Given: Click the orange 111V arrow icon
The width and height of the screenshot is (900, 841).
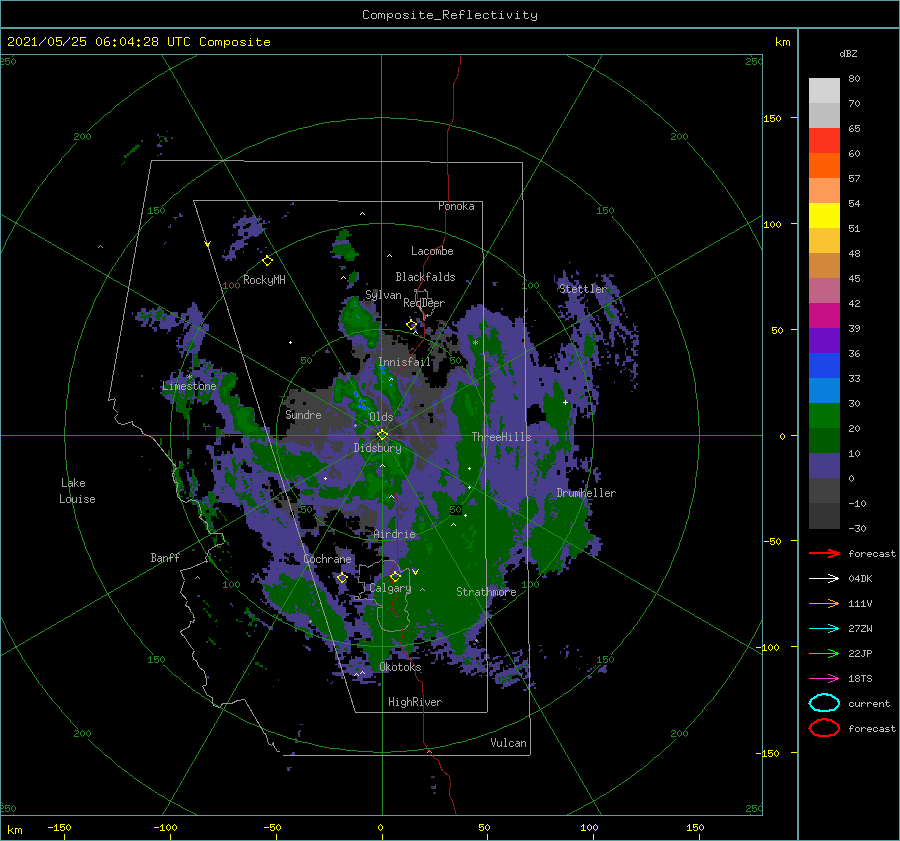Looking at the screenshot, I should point(824,603).
